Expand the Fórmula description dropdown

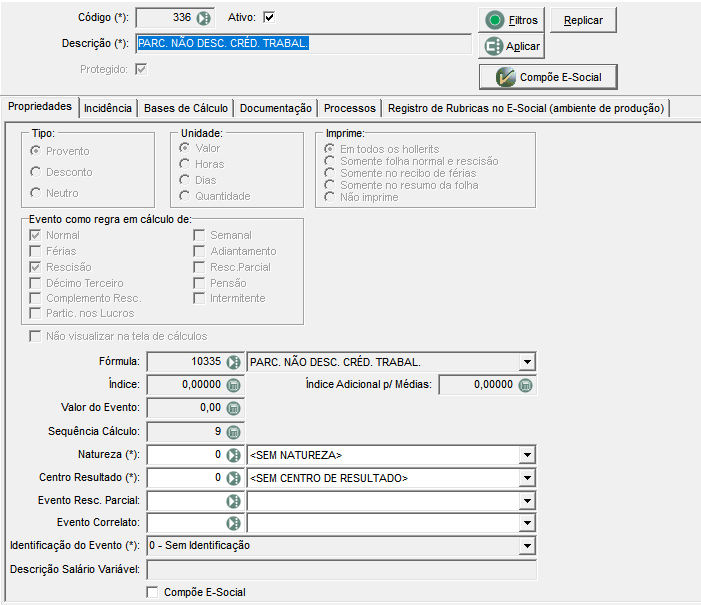tap(527, 362)
